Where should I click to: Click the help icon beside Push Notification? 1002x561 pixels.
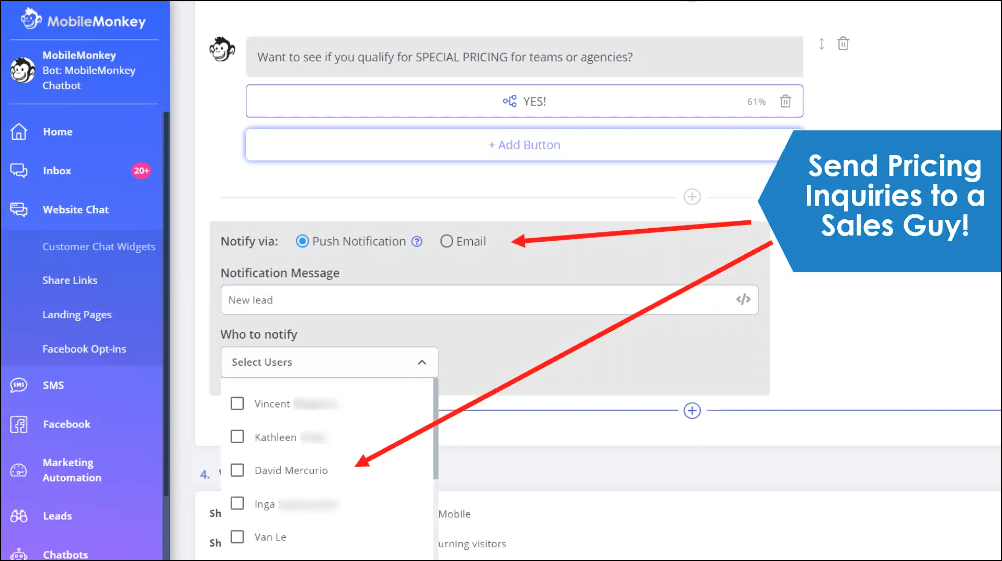pyautogui.click(x=417, y=242)
